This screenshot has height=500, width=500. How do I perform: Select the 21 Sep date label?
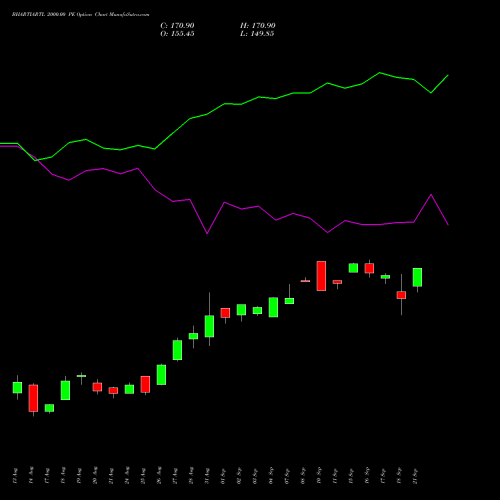415,476
